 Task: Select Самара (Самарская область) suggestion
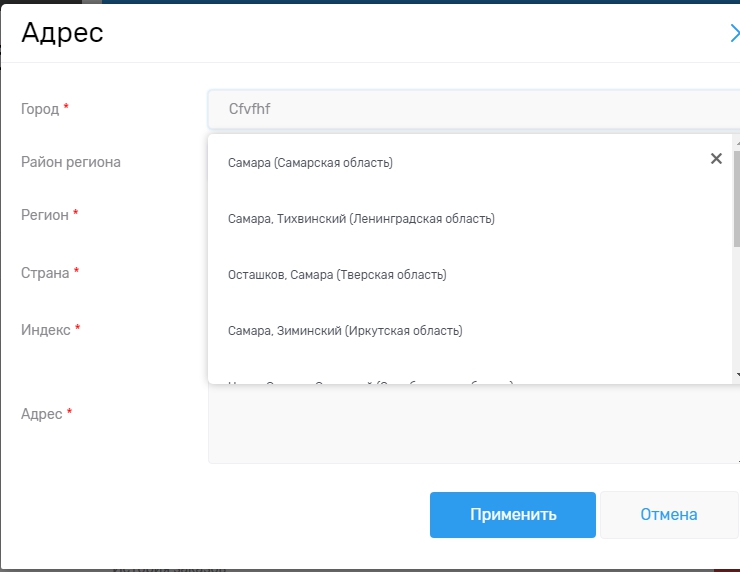click(x=310, y=162)
